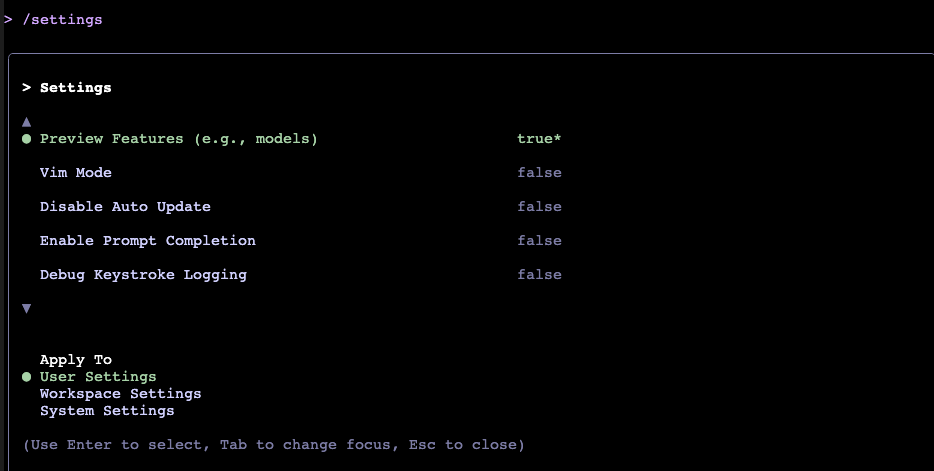Click the /settings command input line
This screenshot has height=471, width=934.
coord(62,19)
